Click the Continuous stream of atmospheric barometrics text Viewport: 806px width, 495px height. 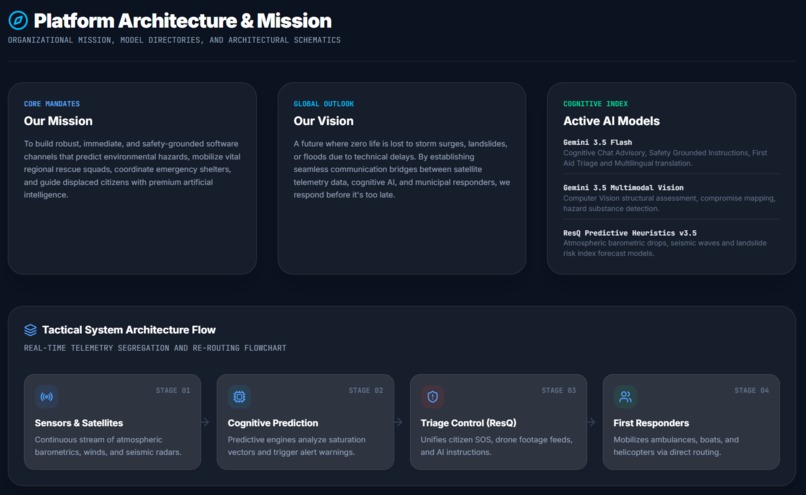coord(108,446)
